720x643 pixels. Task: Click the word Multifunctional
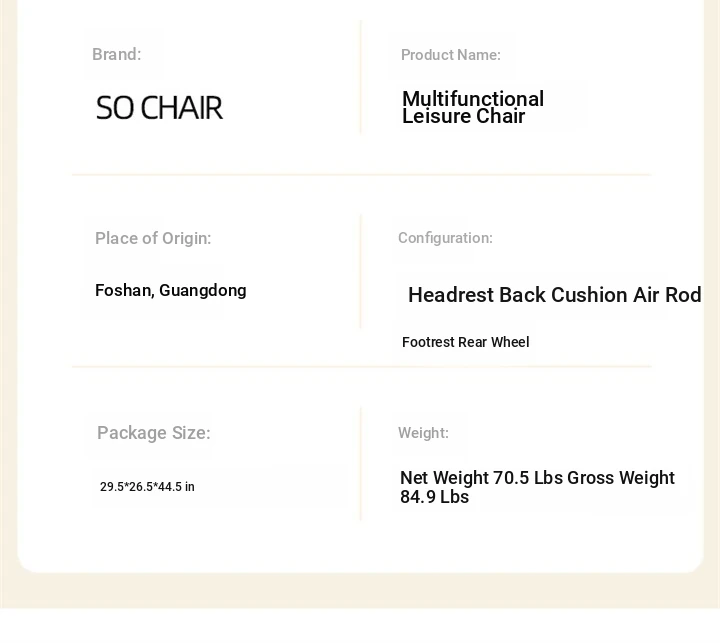point(472,99)
